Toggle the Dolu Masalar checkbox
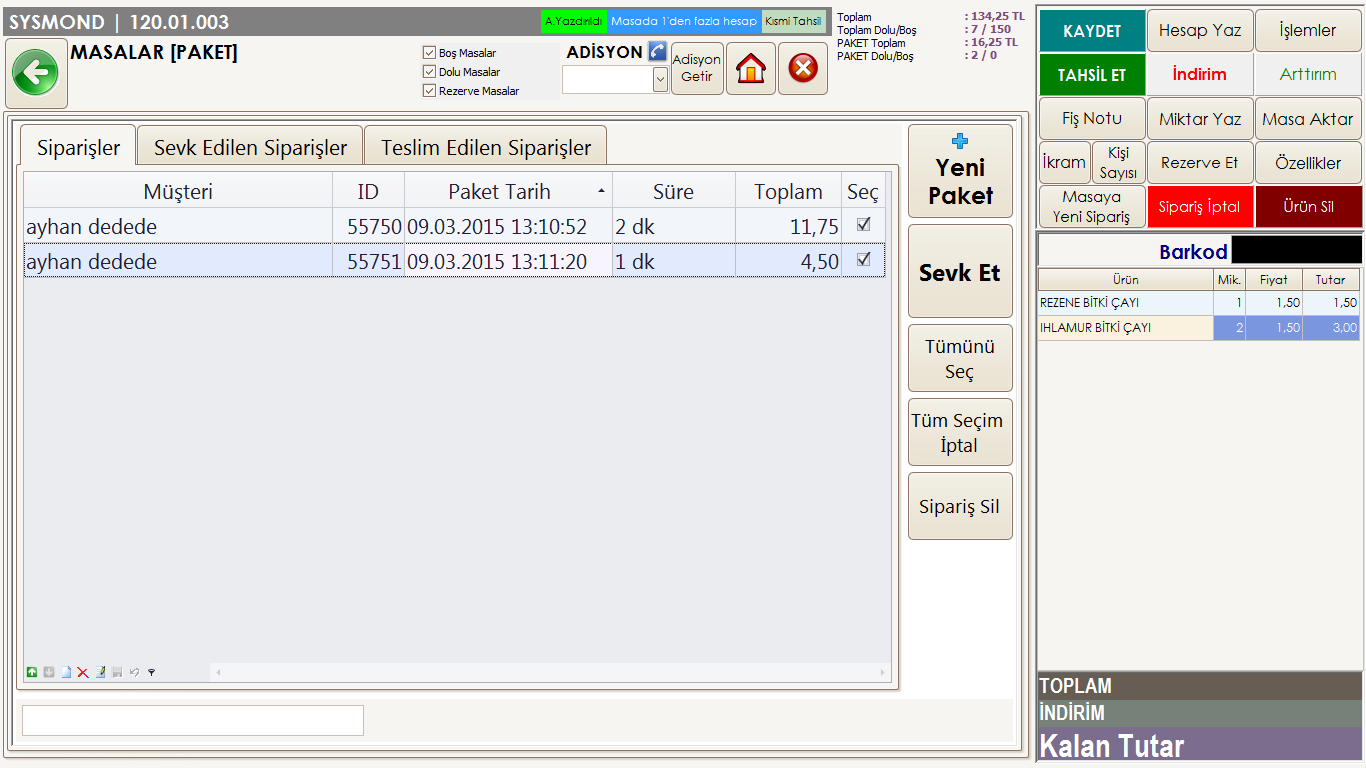The image size is (1366, 768). 429,72
